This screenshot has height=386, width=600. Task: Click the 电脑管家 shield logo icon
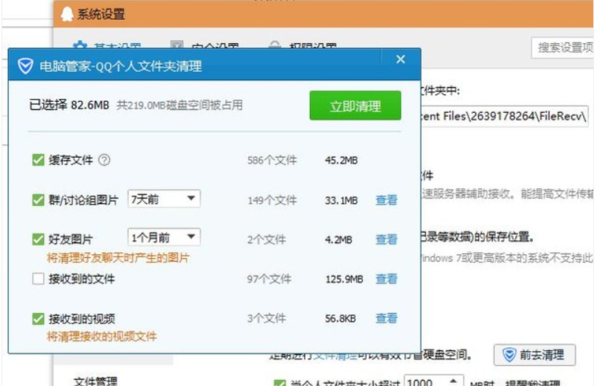(25, 66)
